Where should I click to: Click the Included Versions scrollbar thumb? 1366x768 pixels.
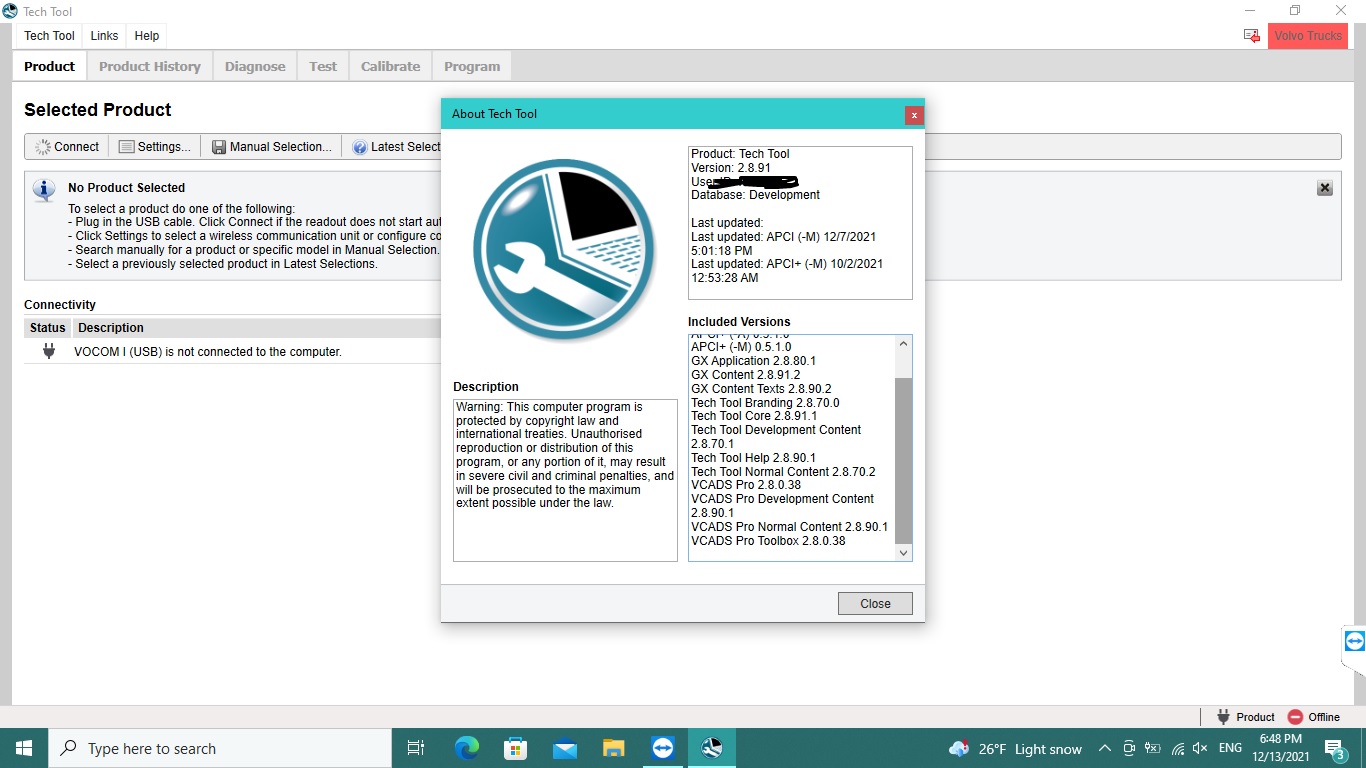[903, 460]
